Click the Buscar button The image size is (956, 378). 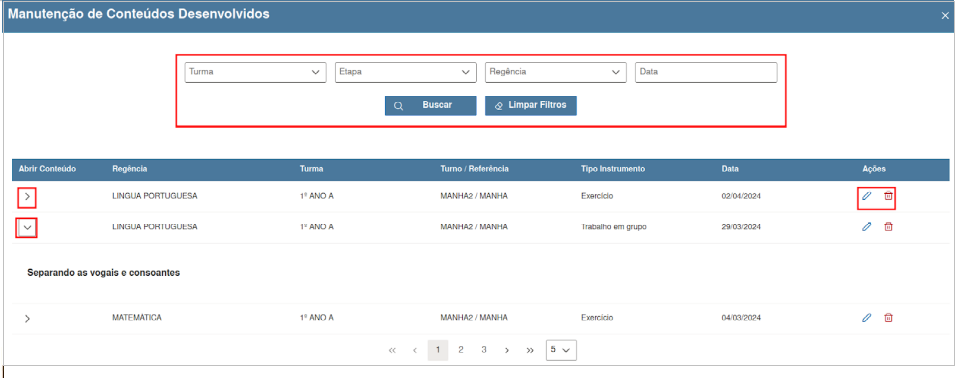(430, 105)
